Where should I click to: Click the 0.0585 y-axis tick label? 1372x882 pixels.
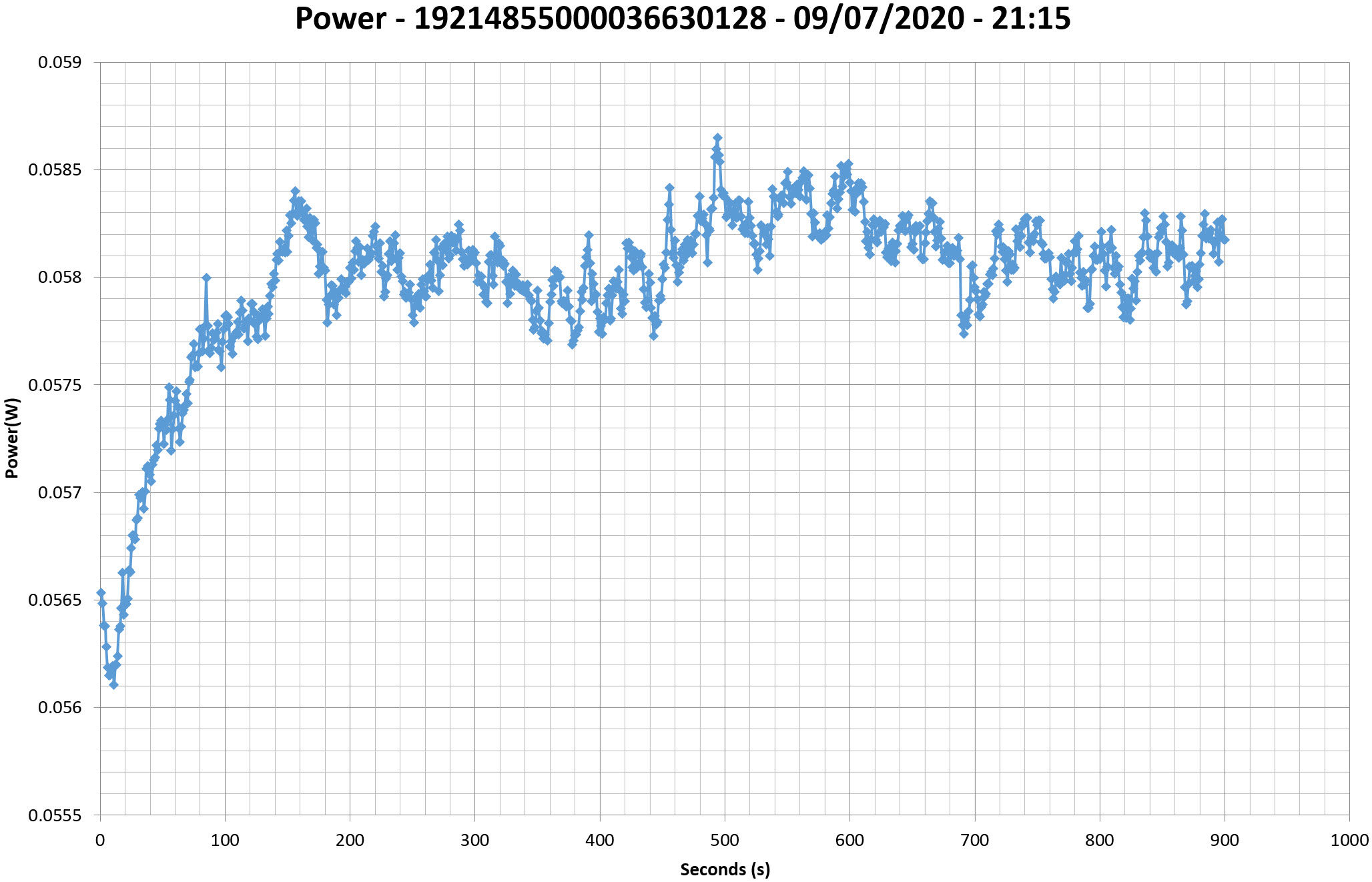click(55, 170)
